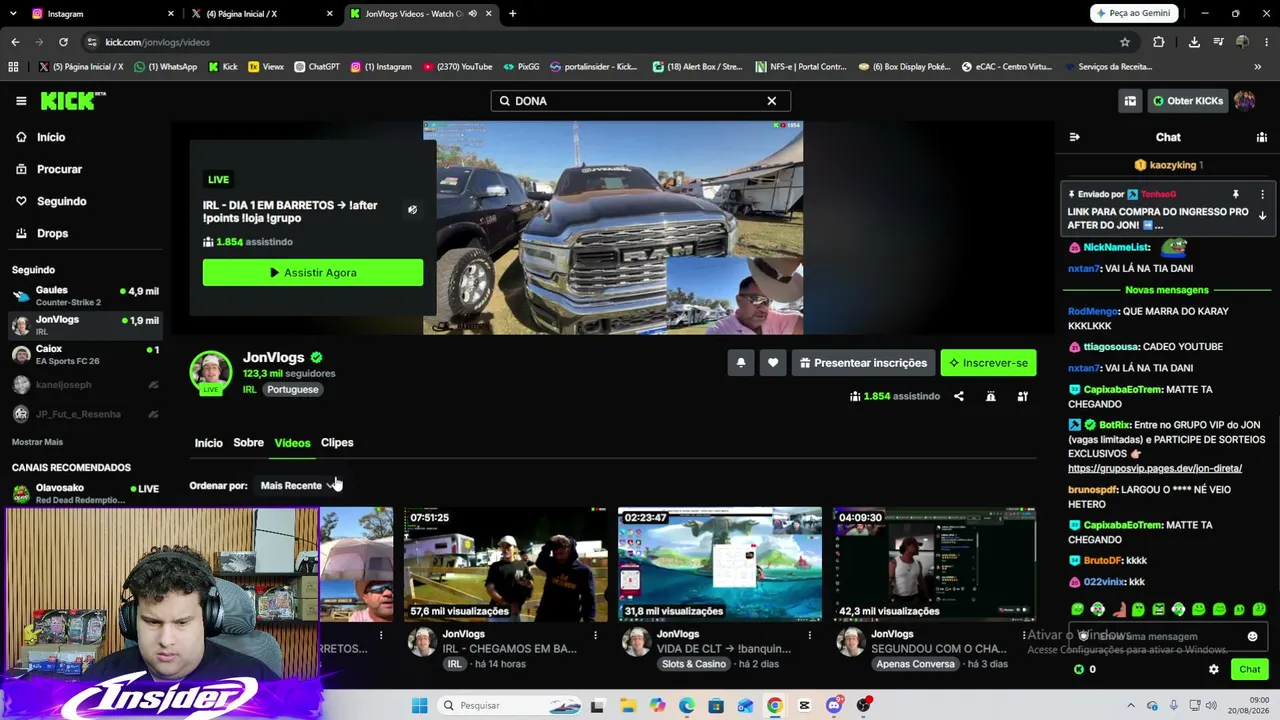
Task: Open the Windows Start menu
Action: 420,706
